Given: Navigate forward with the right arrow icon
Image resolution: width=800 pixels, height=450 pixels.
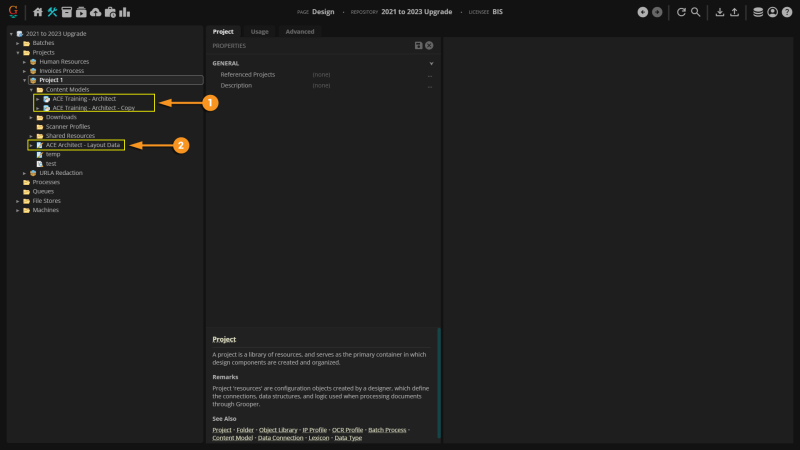Looking at the screenshot, I should [657, 12].
